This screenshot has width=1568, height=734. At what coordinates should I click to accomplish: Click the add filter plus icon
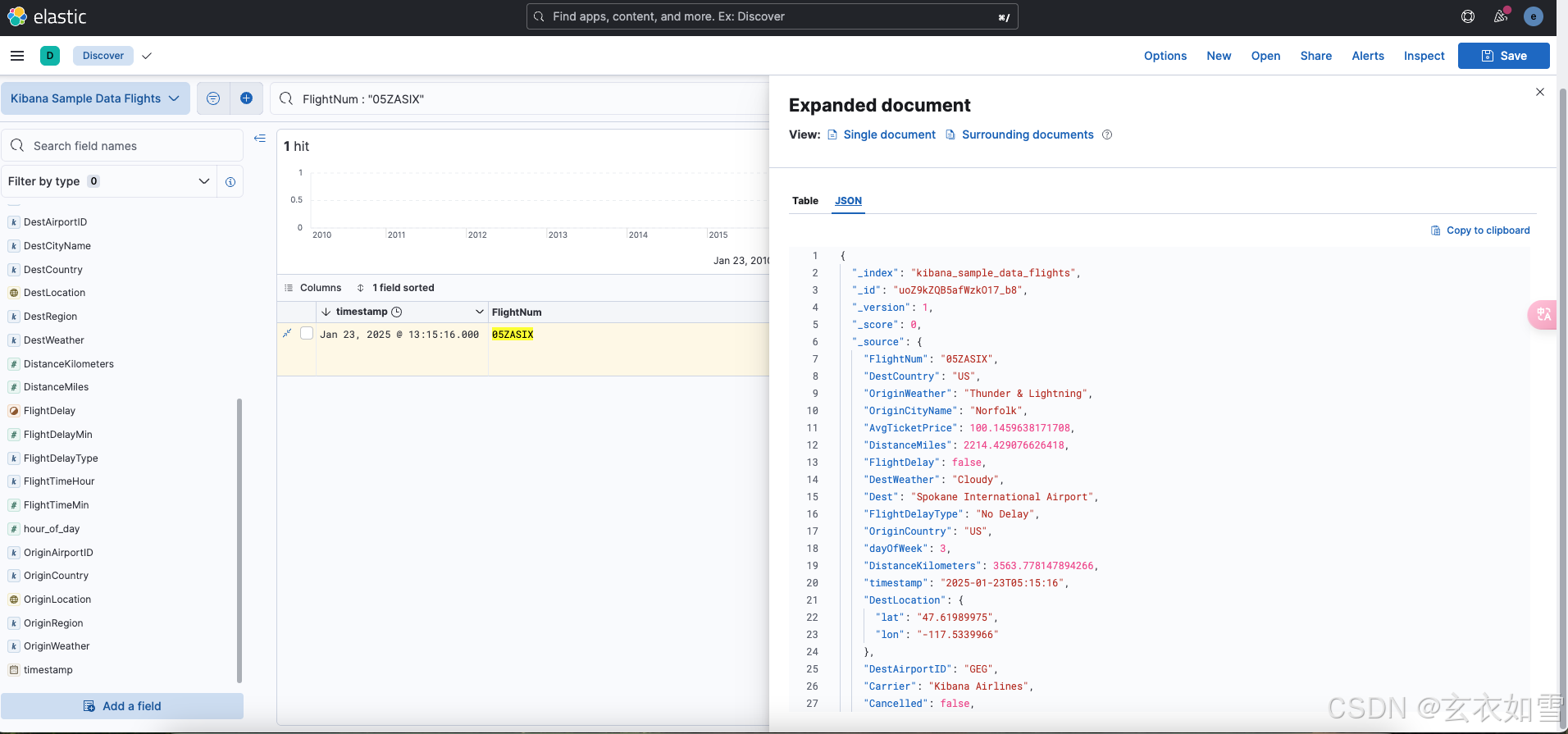246,98
